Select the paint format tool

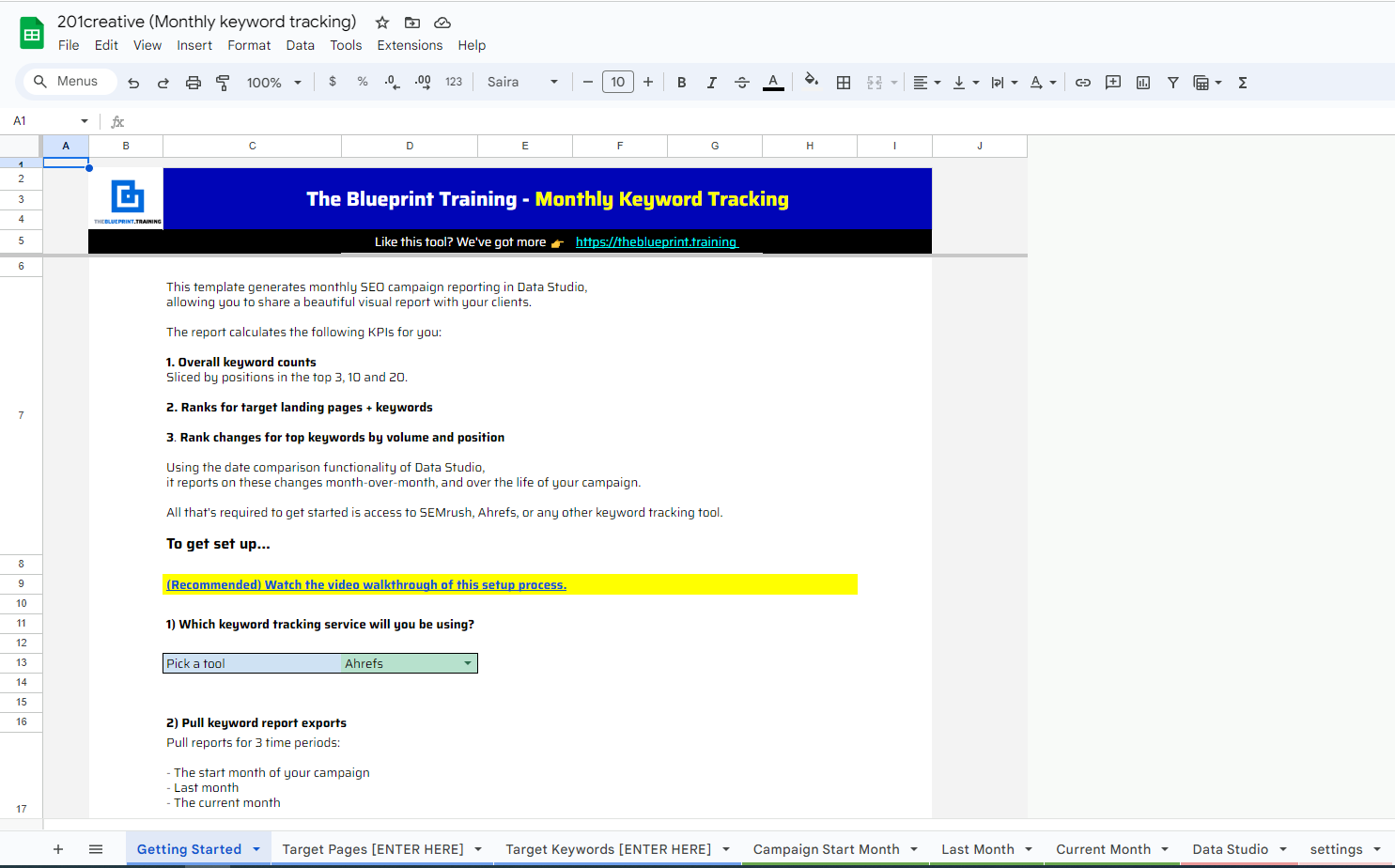pyautogui.click(x=223, y=83)
